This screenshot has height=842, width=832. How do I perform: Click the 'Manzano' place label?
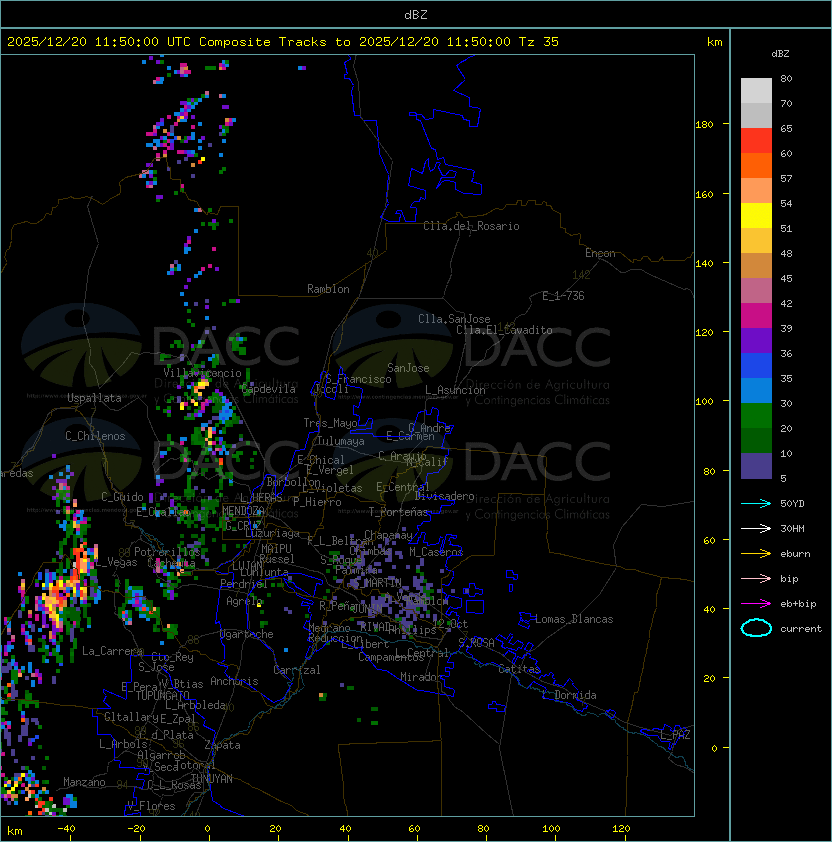pos(84,782)
